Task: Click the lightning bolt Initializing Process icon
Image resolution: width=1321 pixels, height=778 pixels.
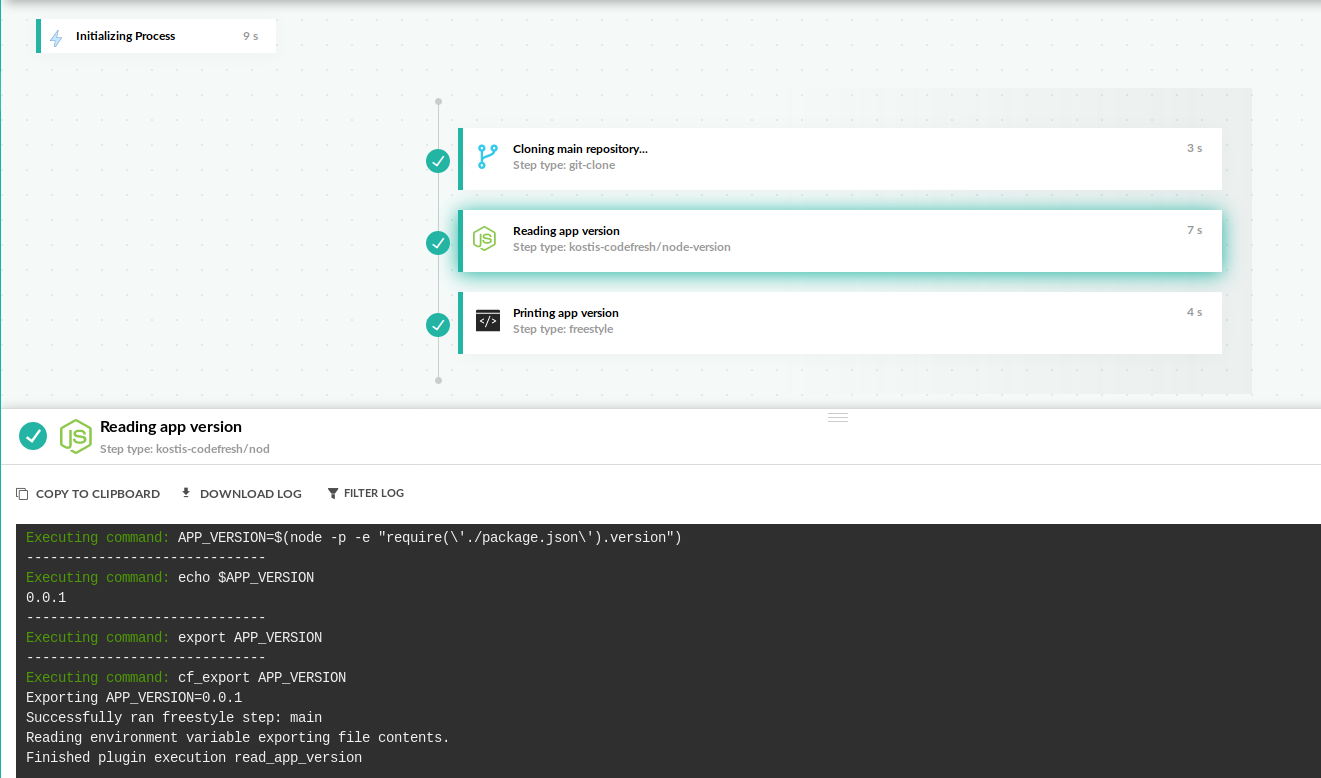Action: pos(56,37)
